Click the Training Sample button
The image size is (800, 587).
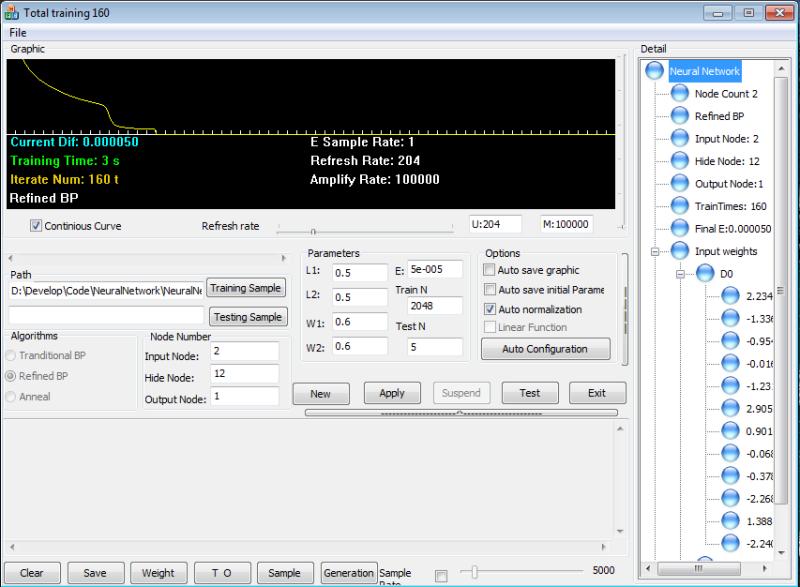coord(245,288)
